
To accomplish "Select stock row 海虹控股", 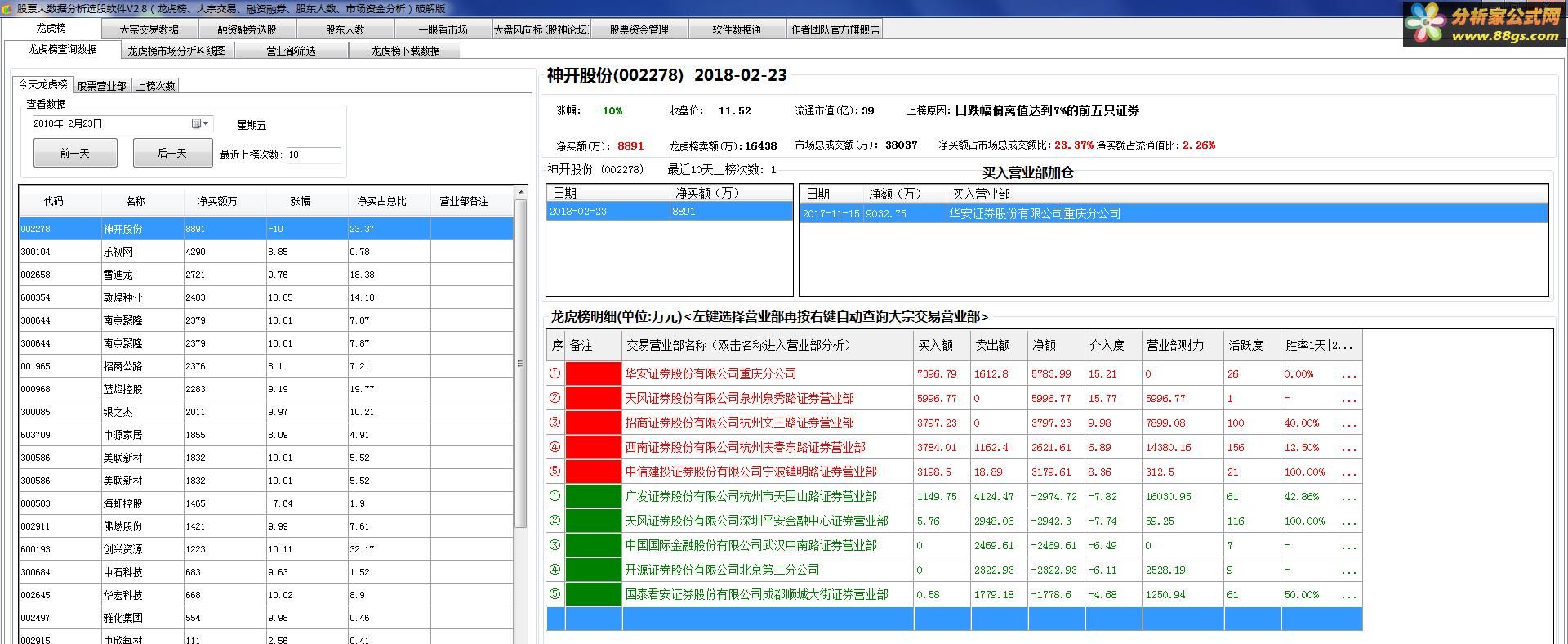I will pos(266,503).
